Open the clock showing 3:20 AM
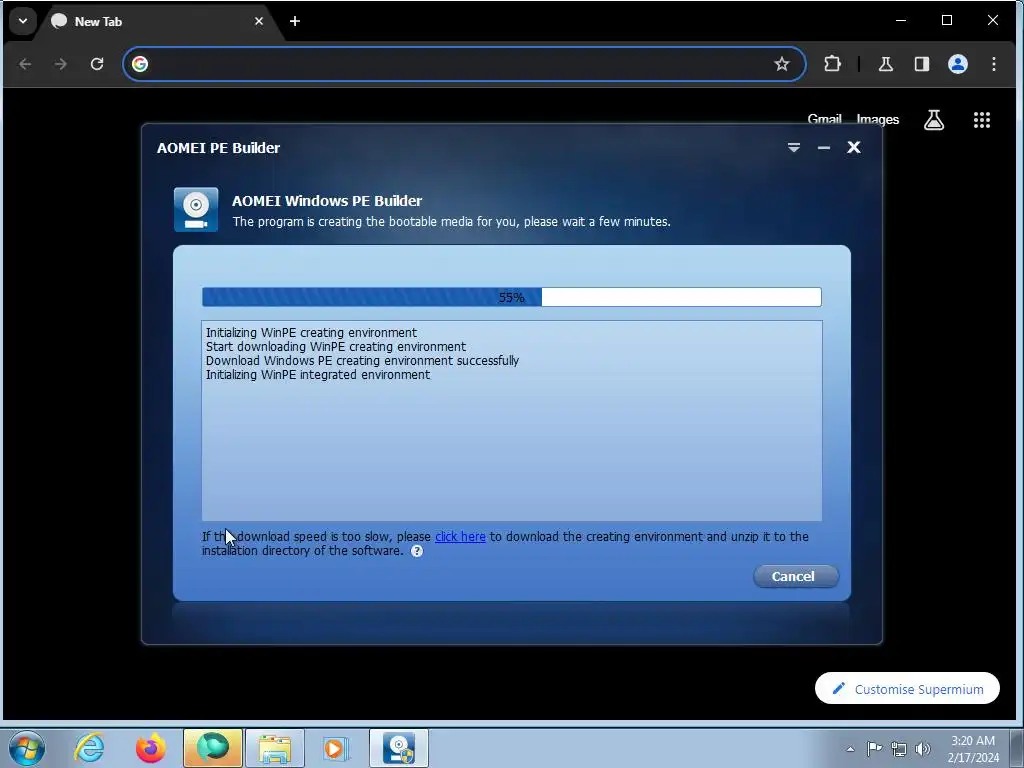 [x=973, y=749]
